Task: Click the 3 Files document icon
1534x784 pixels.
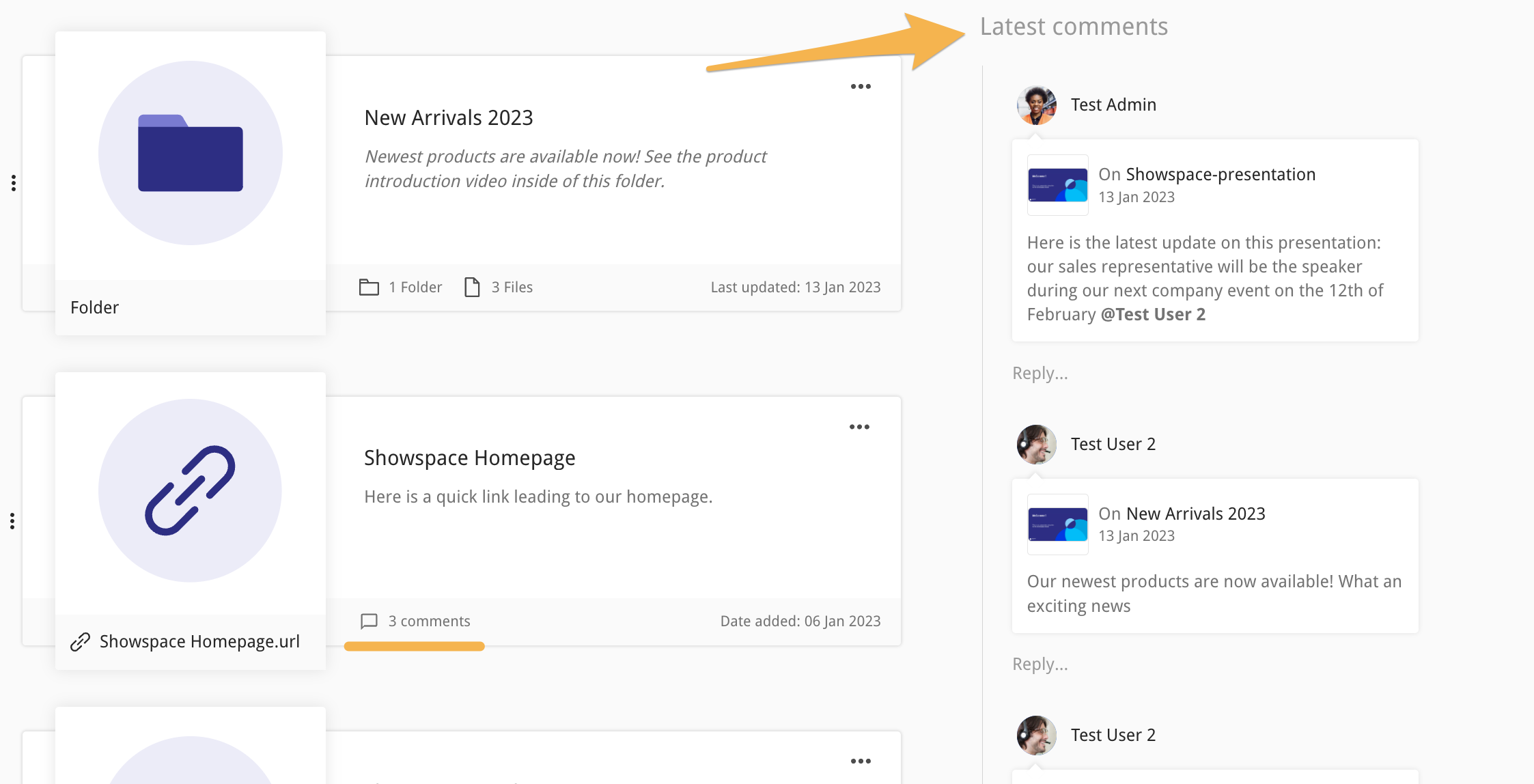Action: [472, 287]
